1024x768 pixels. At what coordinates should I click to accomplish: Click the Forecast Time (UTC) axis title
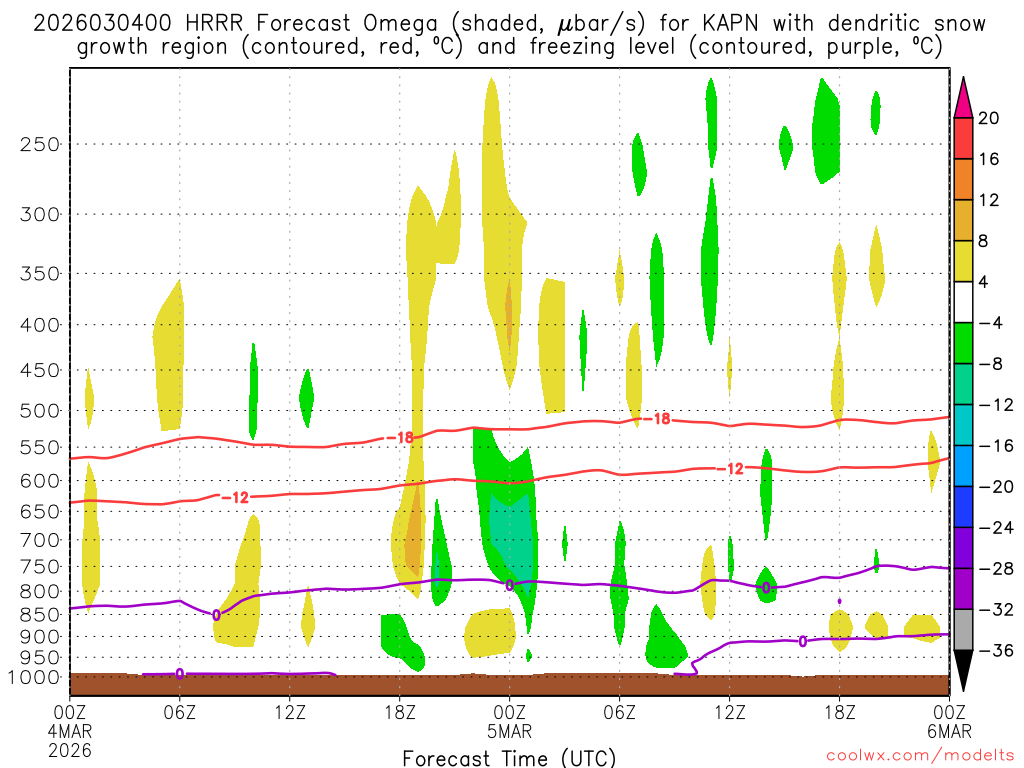(509, 758)
